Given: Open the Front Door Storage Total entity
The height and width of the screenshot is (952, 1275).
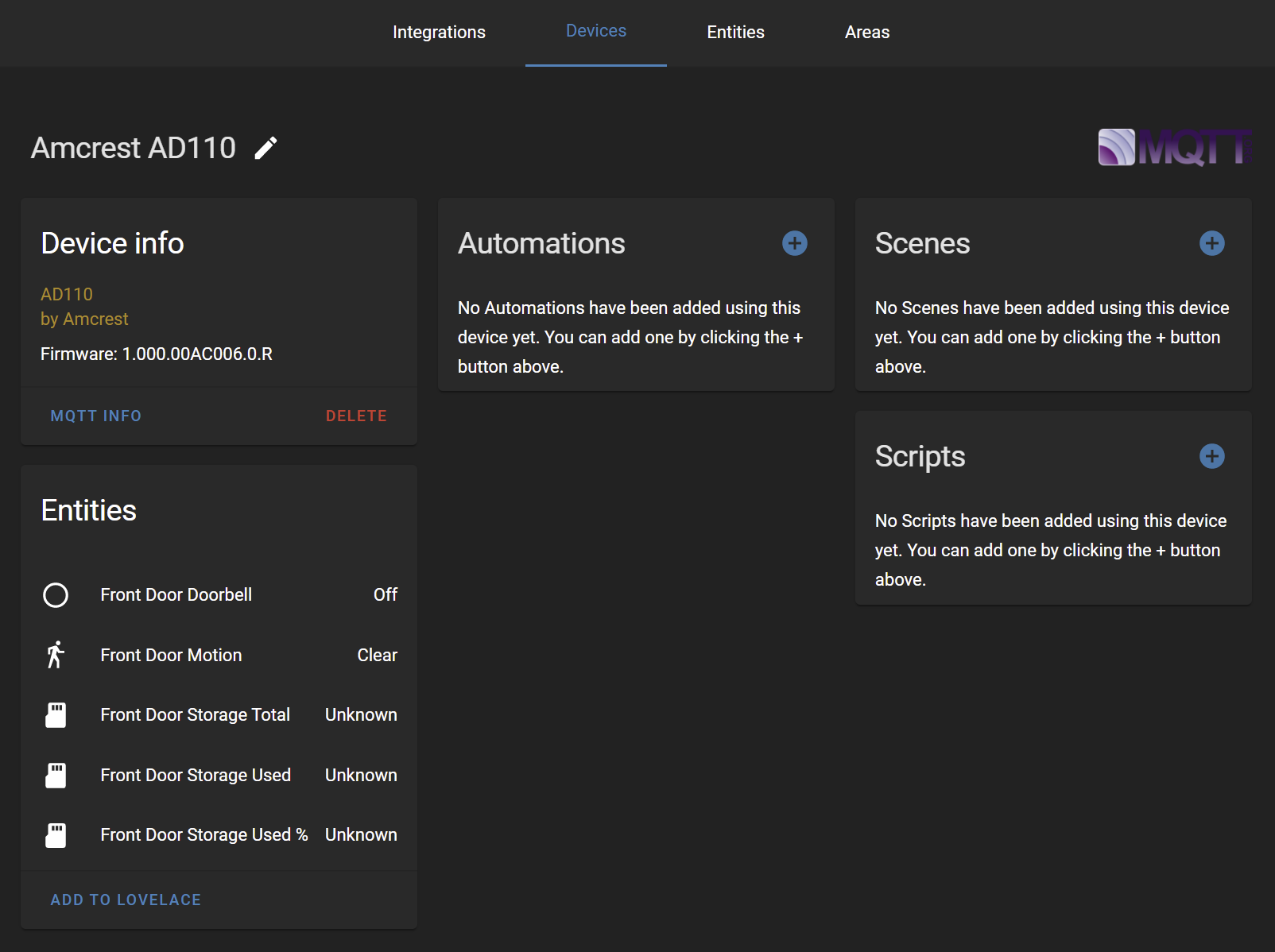Looking at the screenshot, I should (x=219, y=715).
